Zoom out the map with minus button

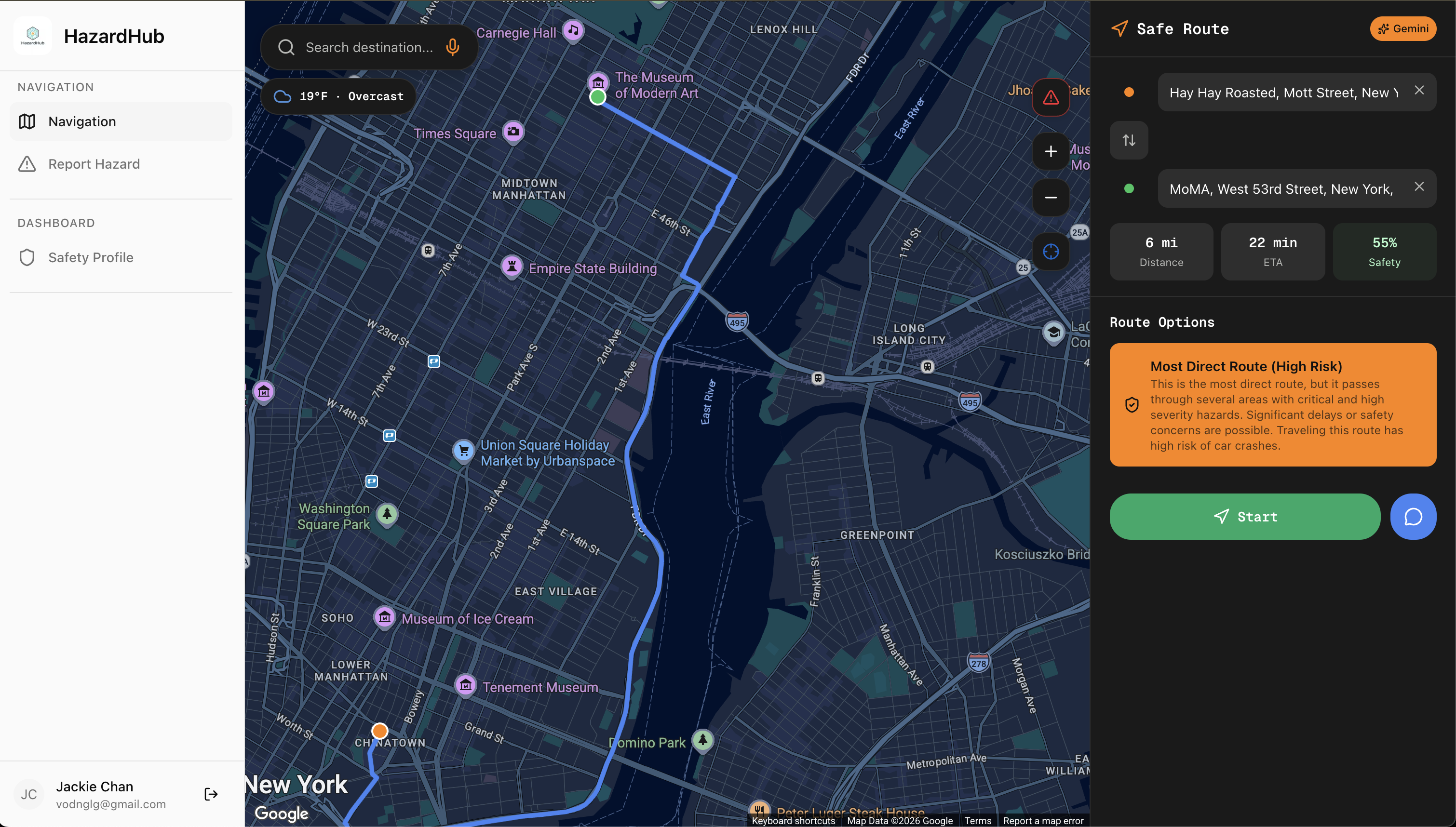(x=1051, y=197)
